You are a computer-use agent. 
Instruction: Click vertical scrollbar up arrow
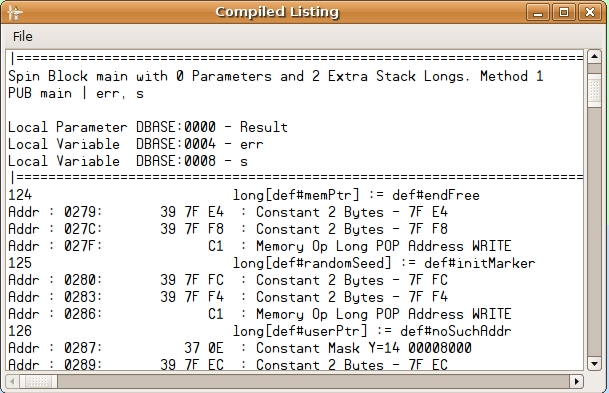click(x=594, y=57)
